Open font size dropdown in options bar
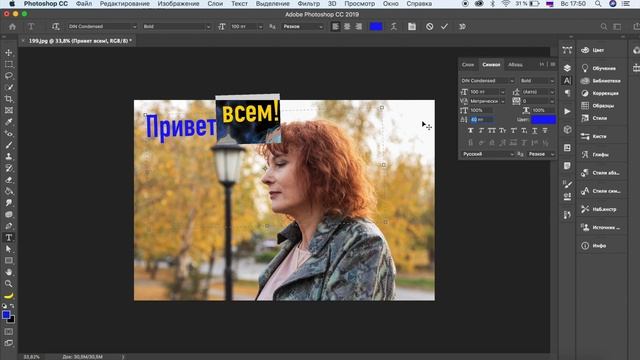 tap(246, 27)
